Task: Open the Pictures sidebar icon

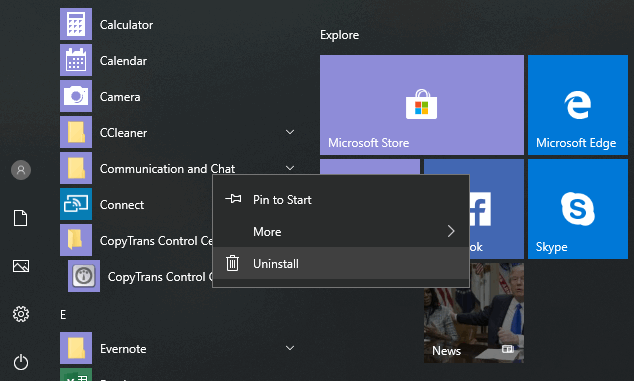Action: (21, 266)
